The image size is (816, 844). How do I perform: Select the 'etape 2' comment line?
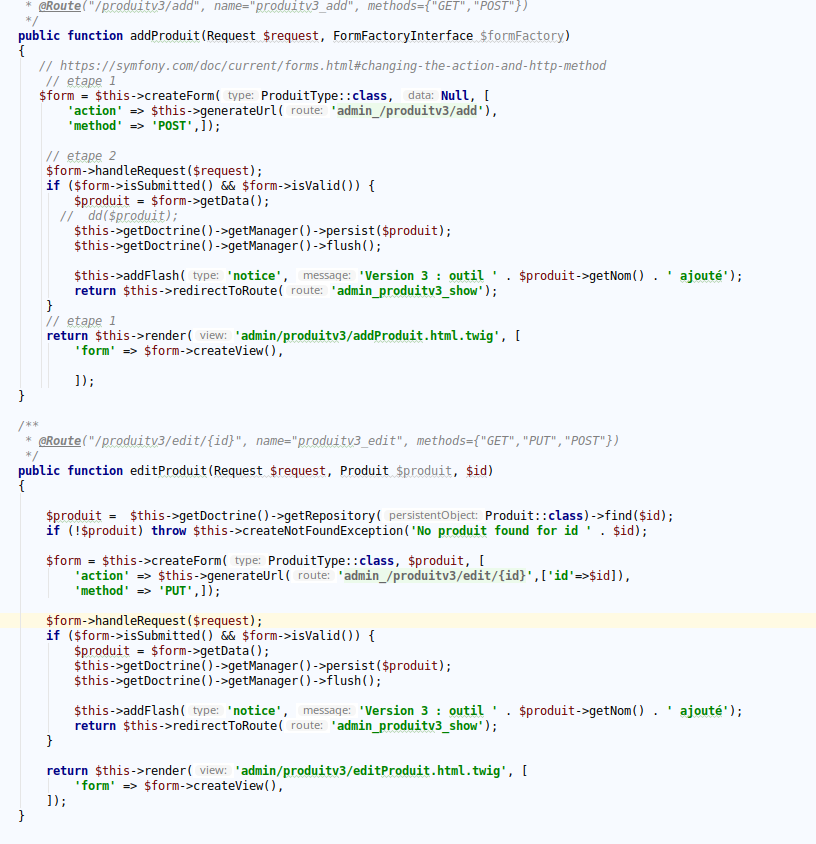coord(81,156)
